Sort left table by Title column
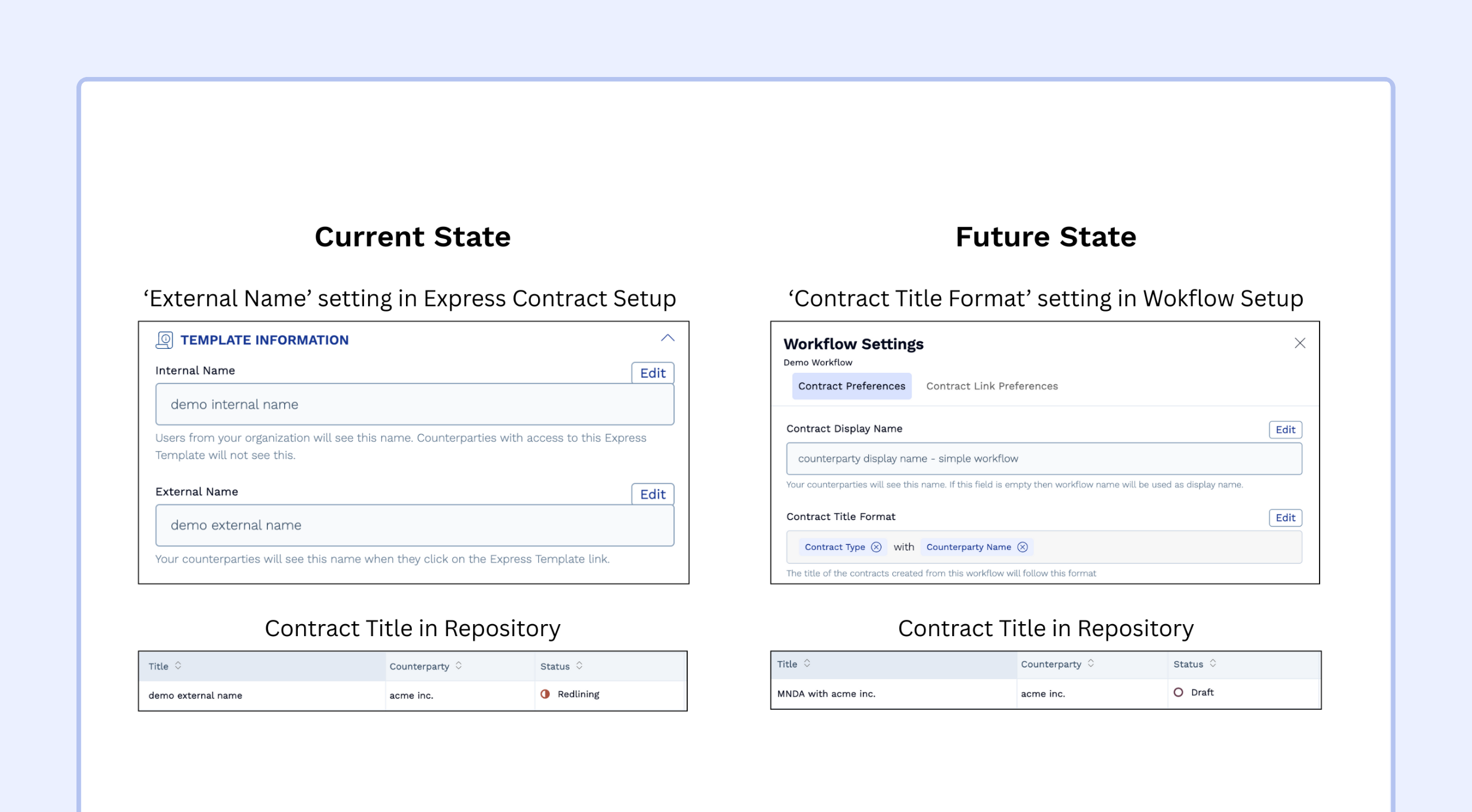Screen dimensions: 1472x812 (178, 665)
